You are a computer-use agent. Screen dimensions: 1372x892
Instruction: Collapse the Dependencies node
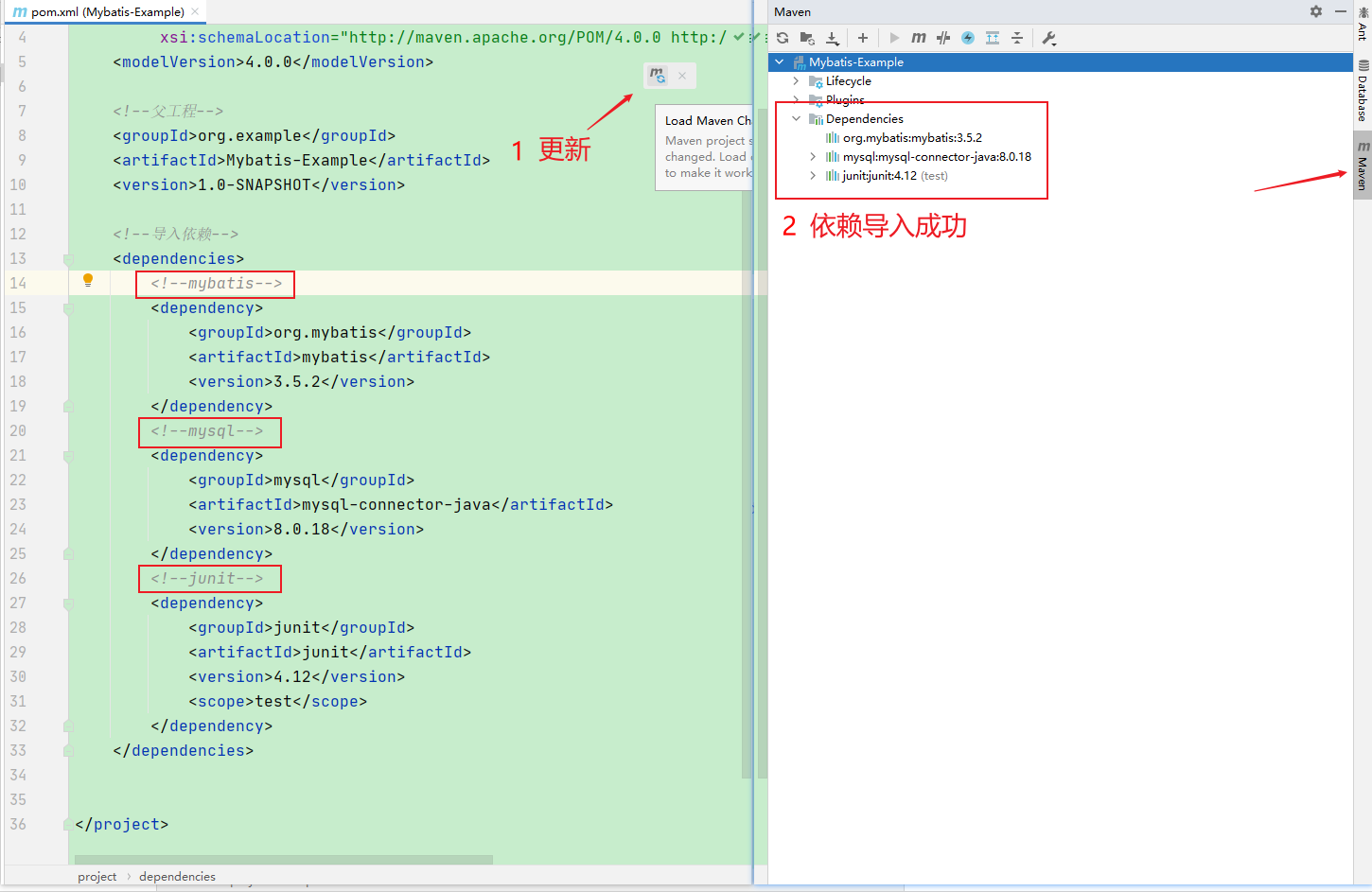point(796,119)
